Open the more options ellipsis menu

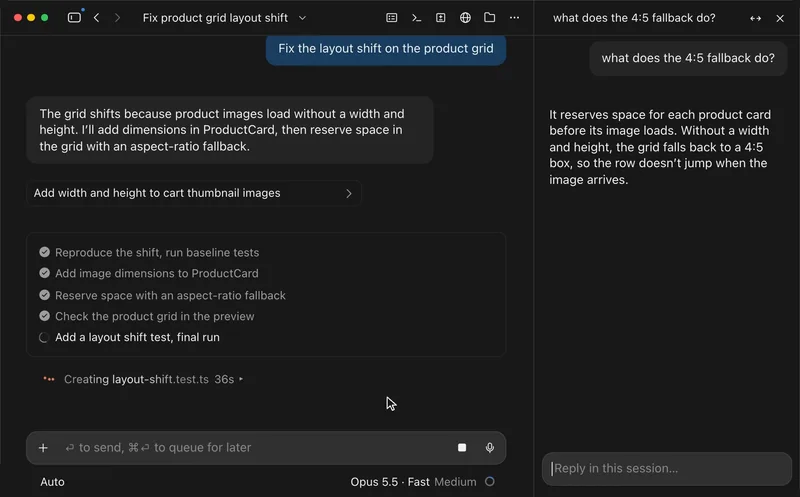click(514, 17)
